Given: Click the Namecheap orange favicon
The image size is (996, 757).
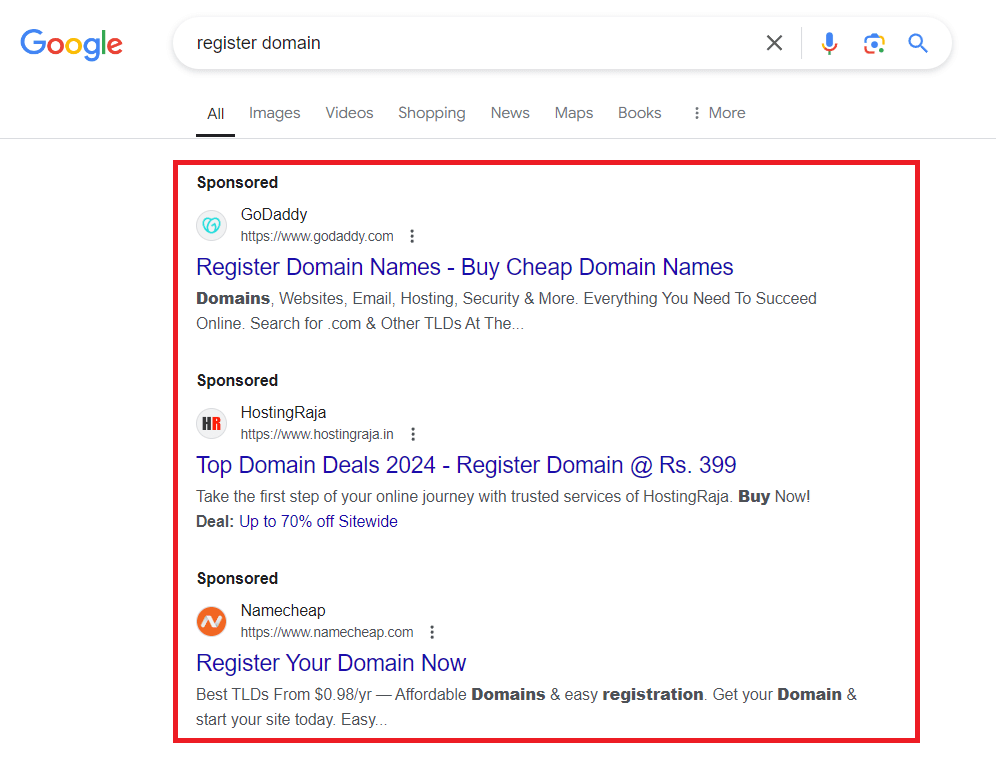Looking at the screenshot, I should [212, 622].
